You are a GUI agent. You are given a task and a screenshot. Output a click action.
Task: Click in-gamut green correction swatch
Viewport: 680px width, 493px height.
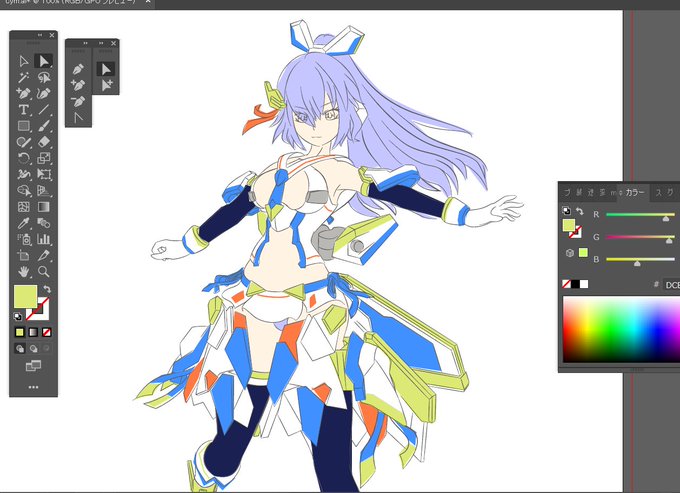583,252
